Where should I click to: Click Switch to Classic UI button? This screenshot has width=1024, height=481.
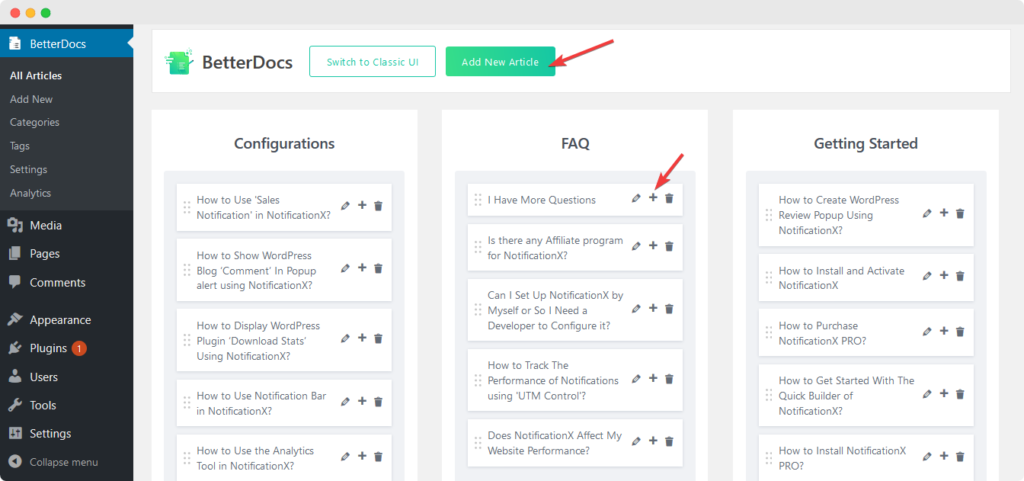tap(372, 61)
